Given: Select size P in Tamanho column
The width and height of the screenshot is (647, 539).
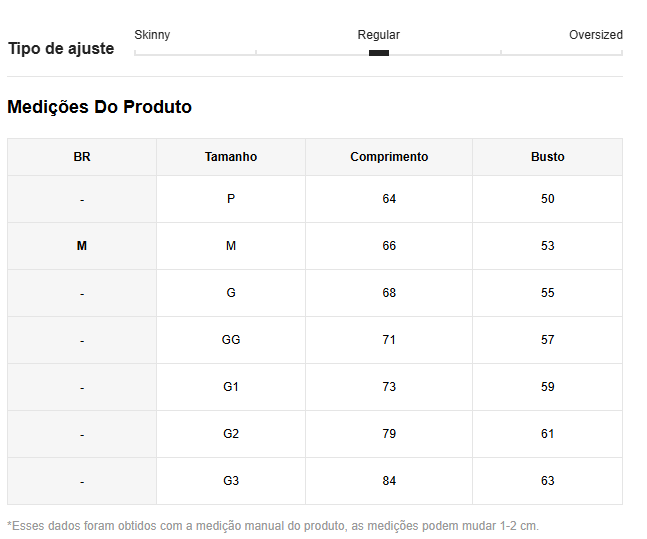Looking at the screenshot, I should click(231, 199).
